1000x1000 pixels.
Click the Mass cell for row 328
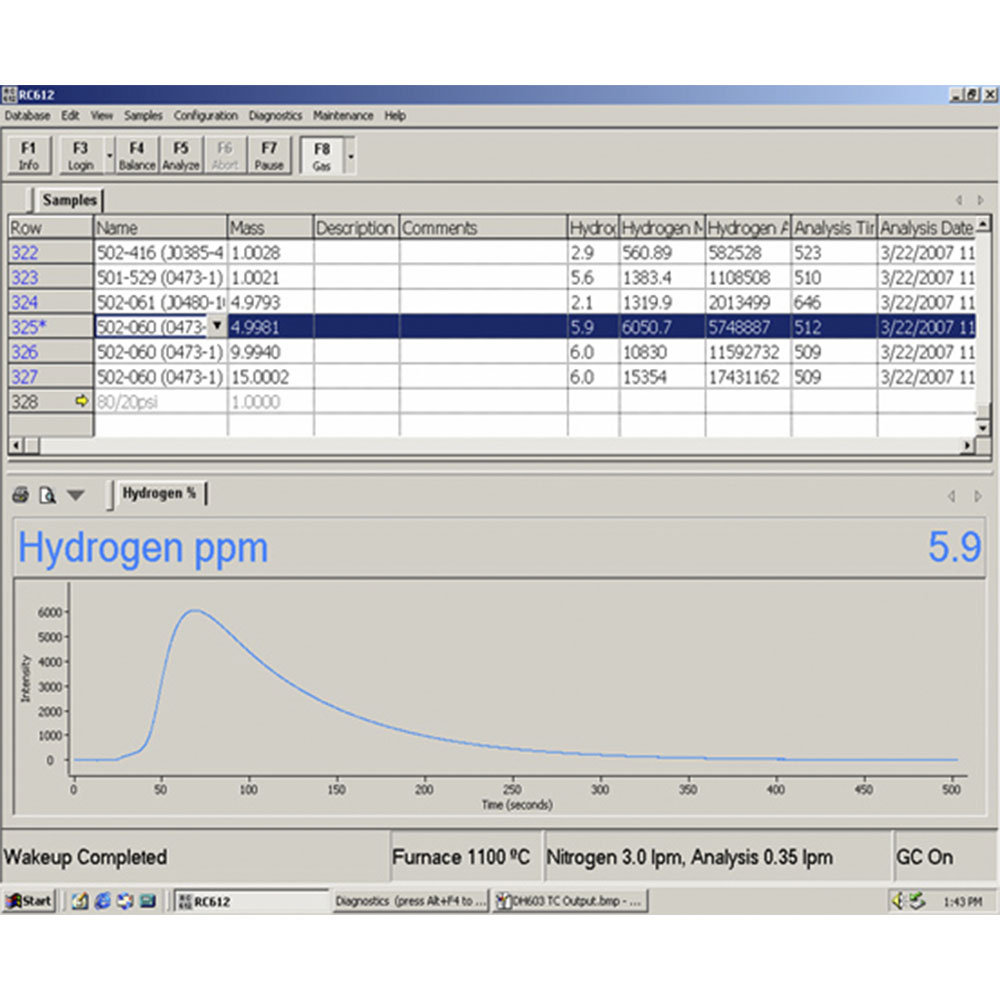pyautogui.click(x=270, y=402)
